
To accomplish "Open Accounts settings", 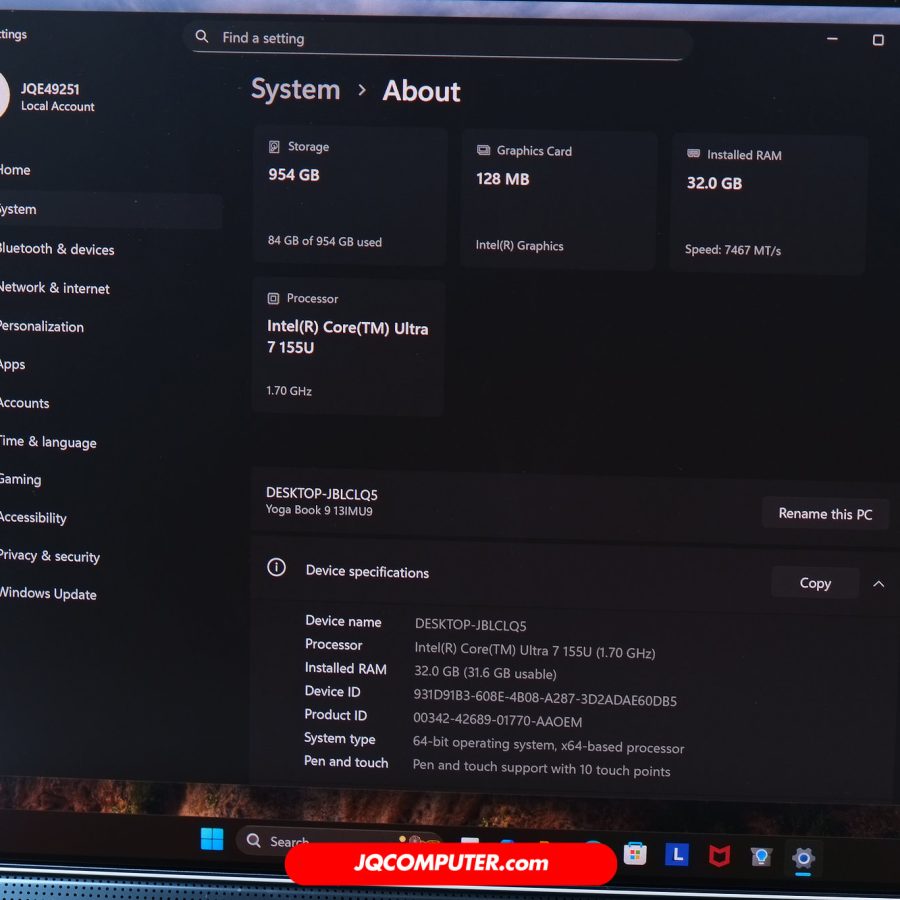I will click(x=25, y=403).
